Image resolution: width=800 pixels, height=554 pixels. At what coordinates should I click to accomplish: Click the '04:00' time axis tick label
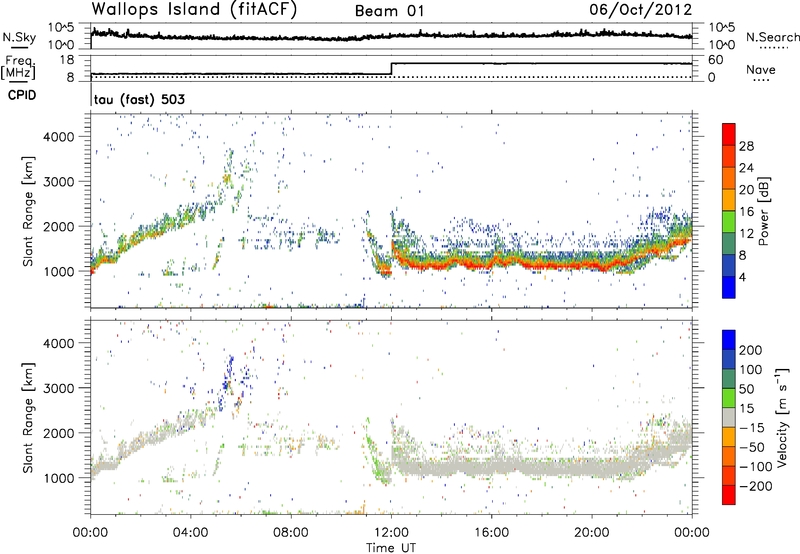pos(190,533)
